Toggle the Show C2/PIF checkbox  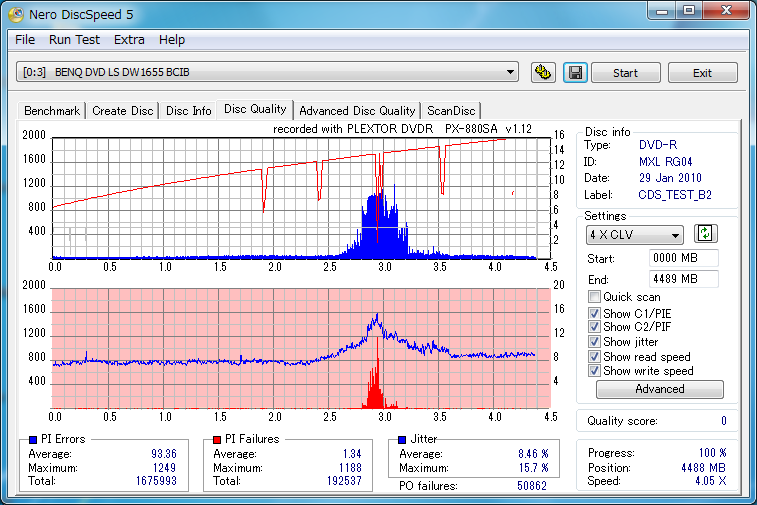(595, 327)
